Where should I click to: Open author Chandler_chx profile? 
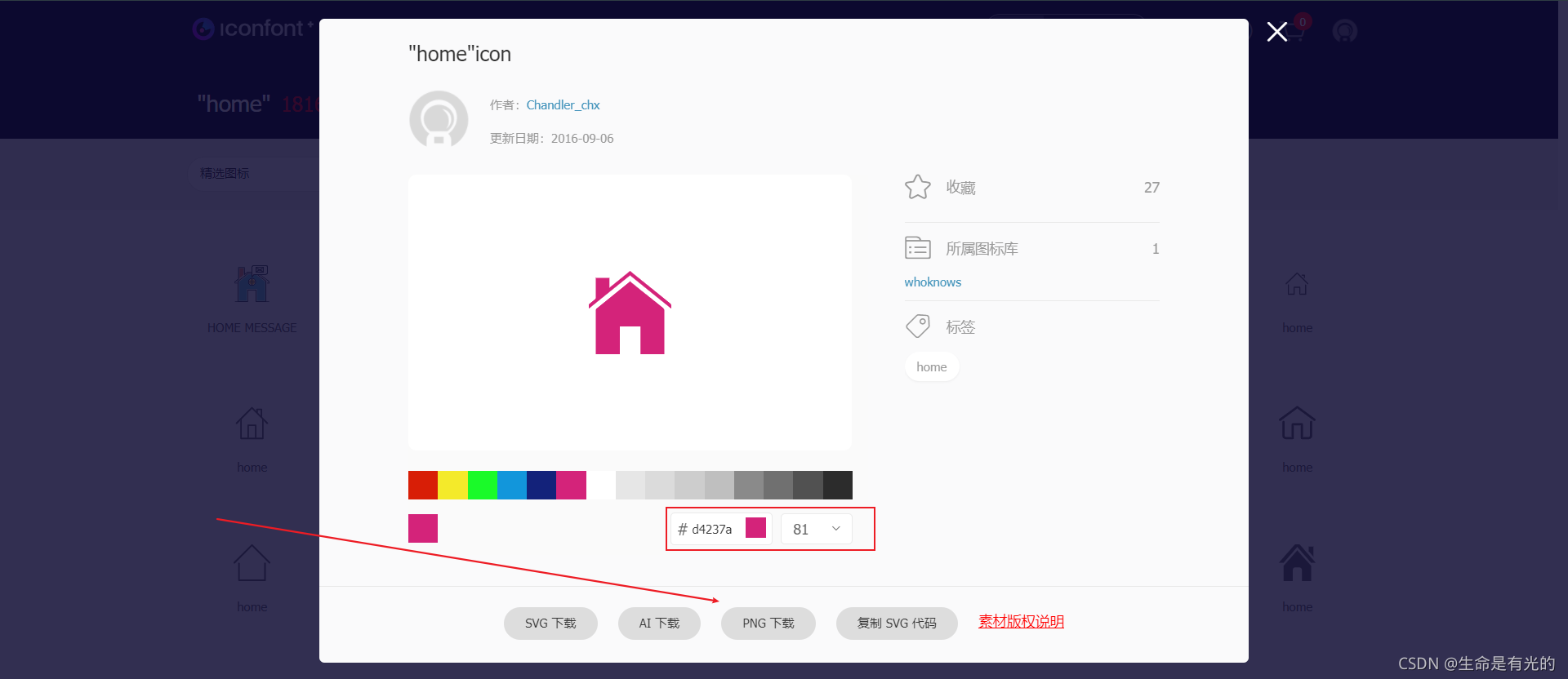click(x=563, y=105)
